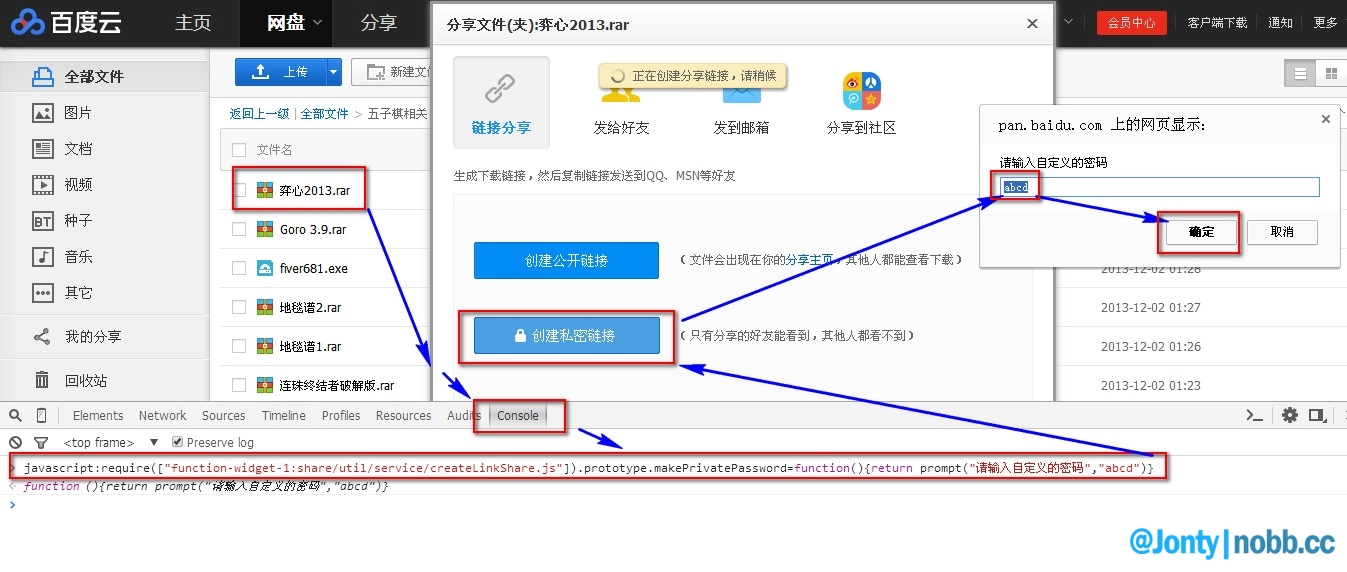Click the 创建私密链接 button

click(x=566, y=336)
